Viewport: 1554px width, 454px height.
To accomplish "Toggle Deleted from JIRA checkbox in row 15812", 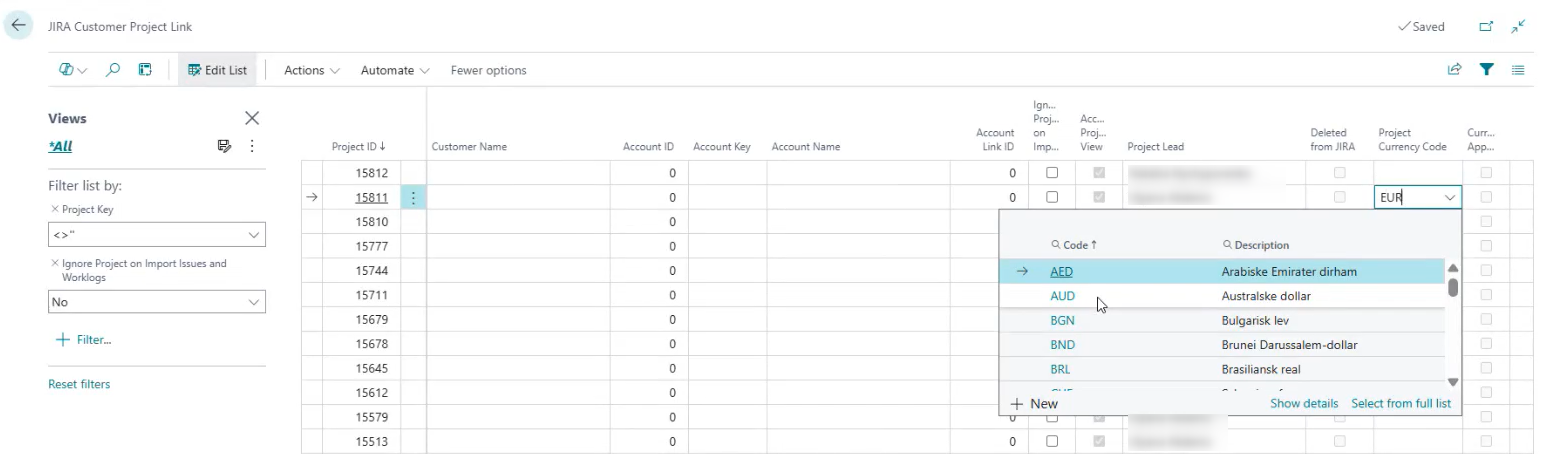I will coord(1340,173).
